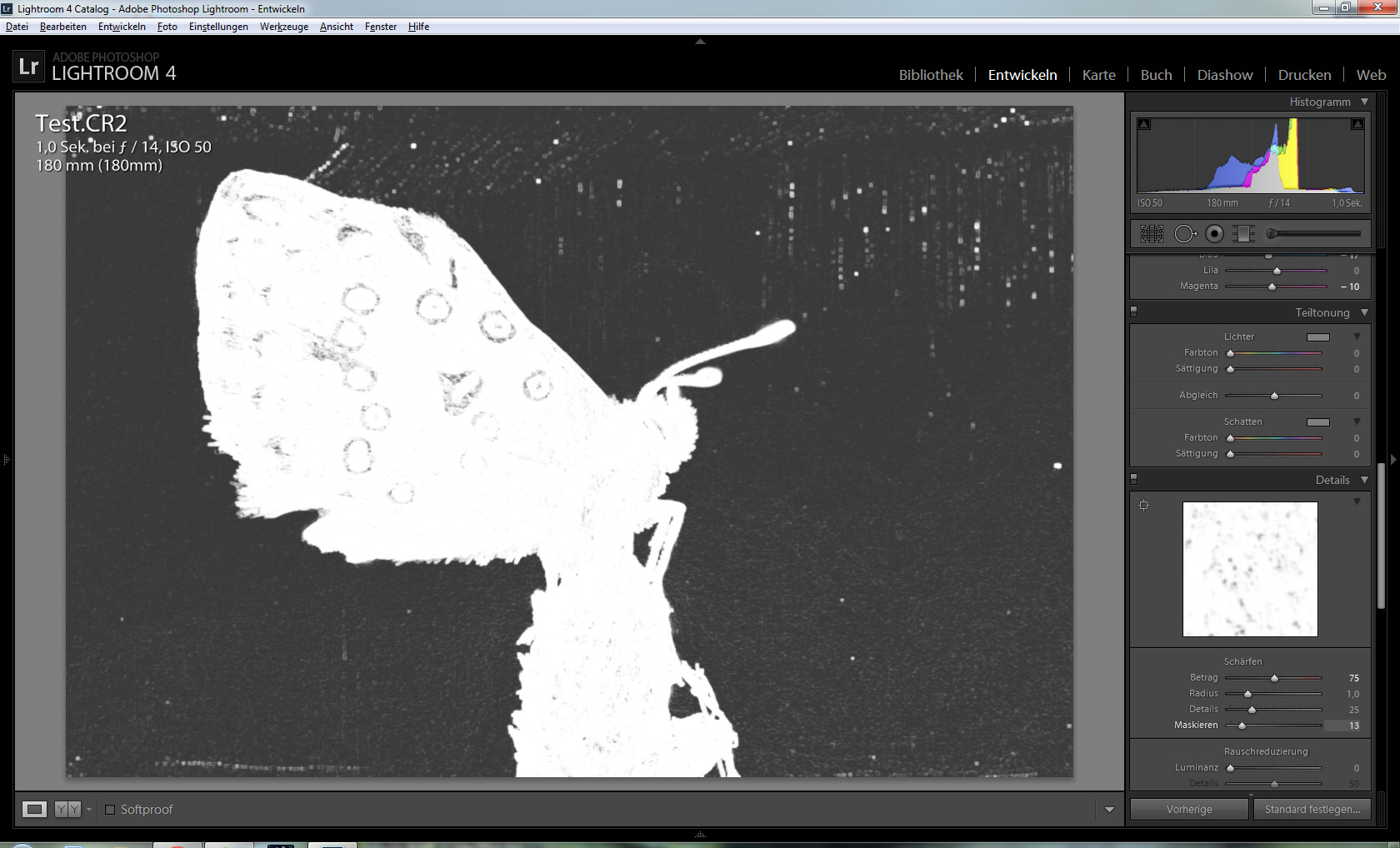Image resolution: width=1400 pixels, height=848 pixels.
Task: Enable the Softproof checkbox
Action: [x=110, y=810]
